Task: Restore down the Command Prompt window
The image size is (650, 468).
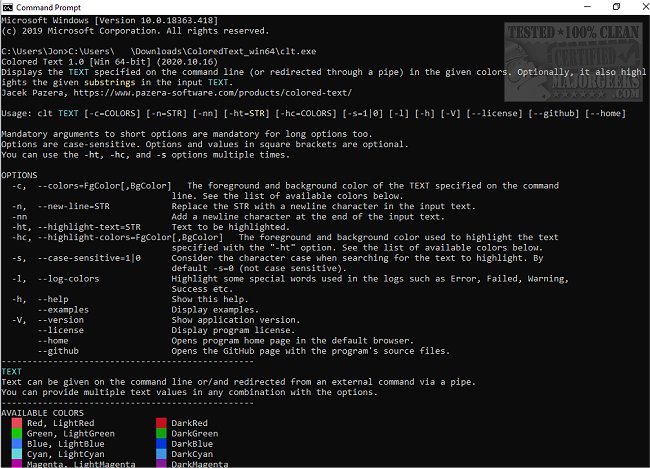Action: pos(602,8)
